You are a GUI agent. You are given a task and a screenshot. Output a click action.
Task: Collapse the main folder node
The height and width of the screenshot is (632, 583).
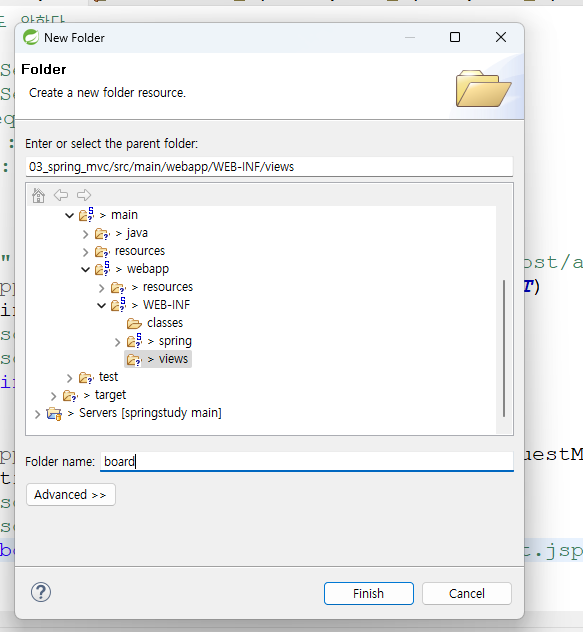(x=69, y=216)
